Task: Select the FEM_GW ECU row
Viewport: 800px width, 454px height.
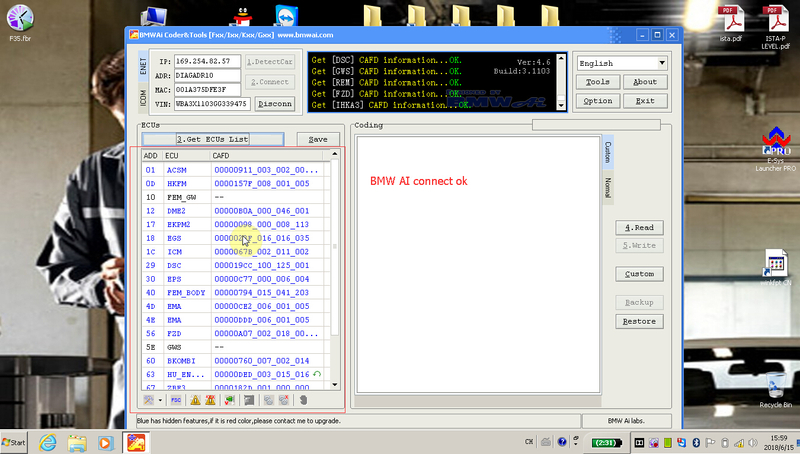Action: 236,197
